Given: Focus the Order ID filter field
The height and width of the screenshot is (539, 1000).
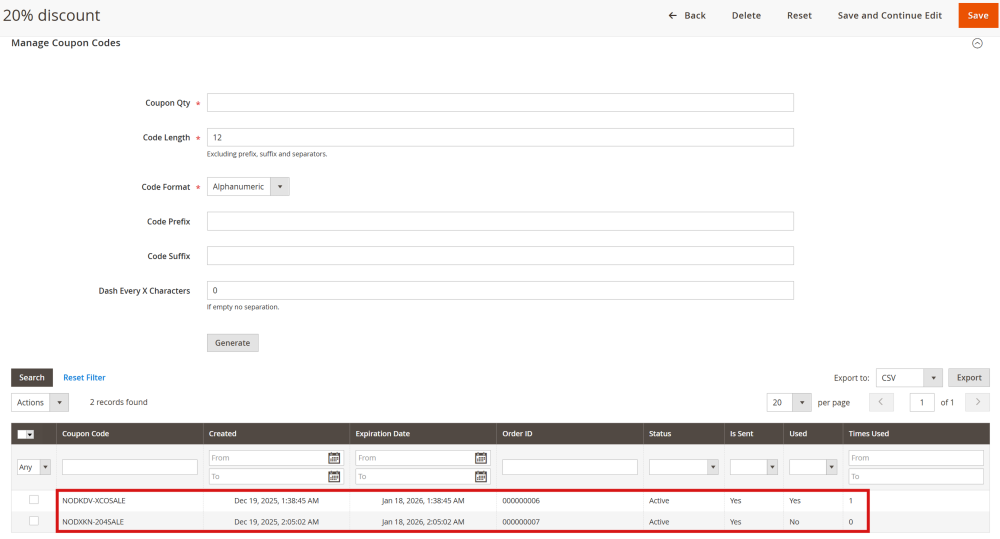Looking at the screenshot, I should [x=570, y=467].
